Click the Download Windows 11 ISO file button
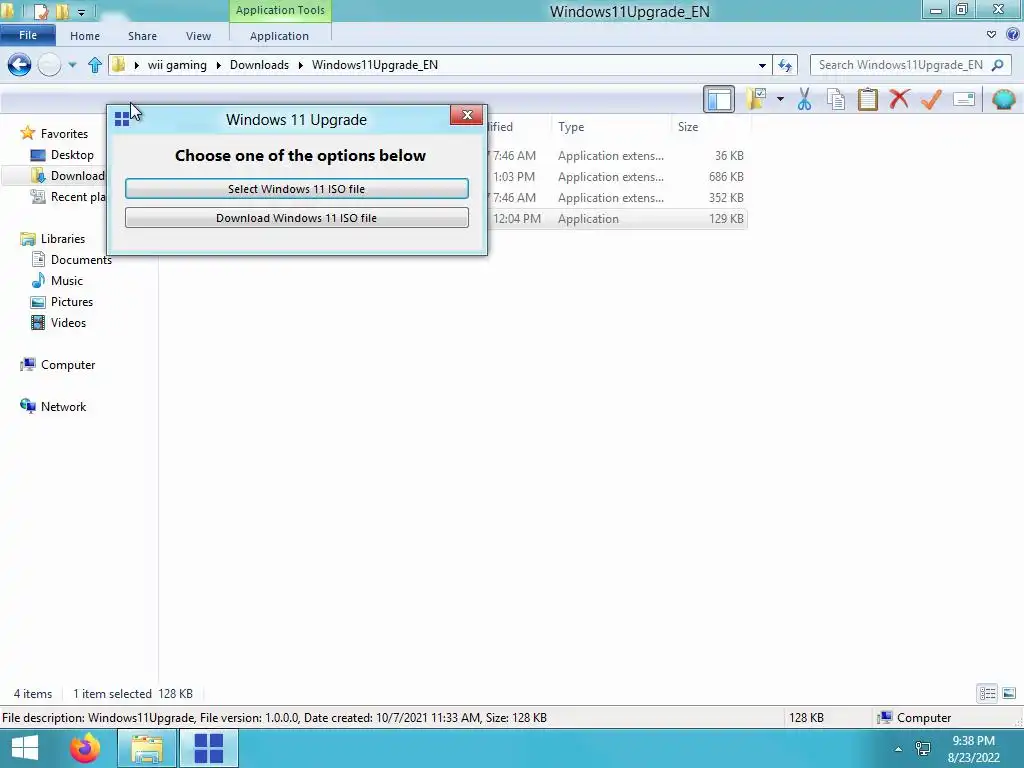Image resolution: width=1024 pixels, height=768 pixels. (296, 218)
